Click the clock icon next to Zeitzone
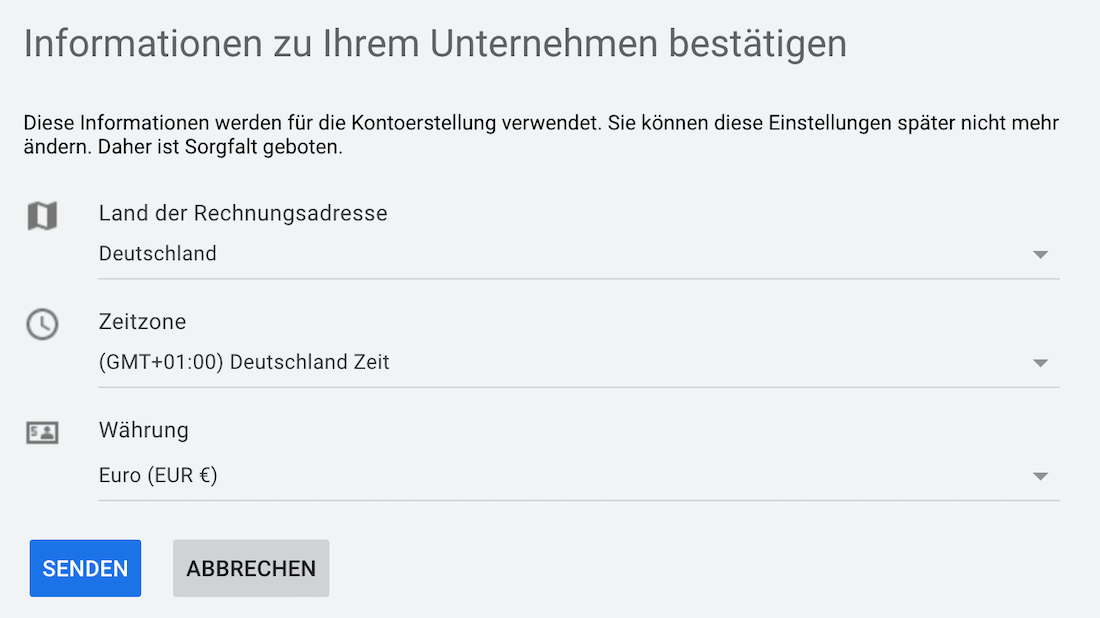Image resolution: width=1100 pixels, height=618 pixels. click(x=42, y=324)
